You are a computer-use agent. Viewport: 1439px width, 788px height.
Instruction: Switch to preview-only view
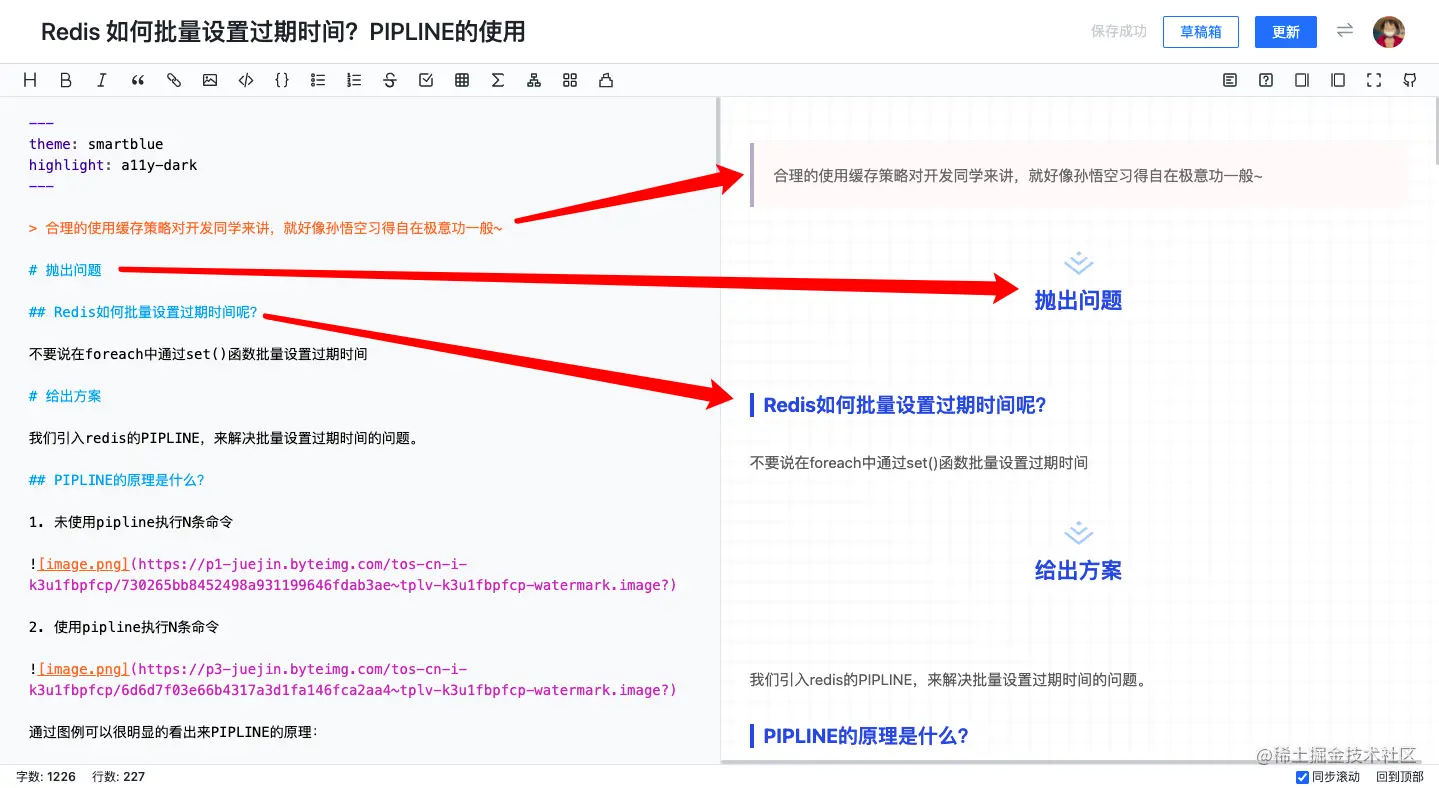pos(1338,81)
